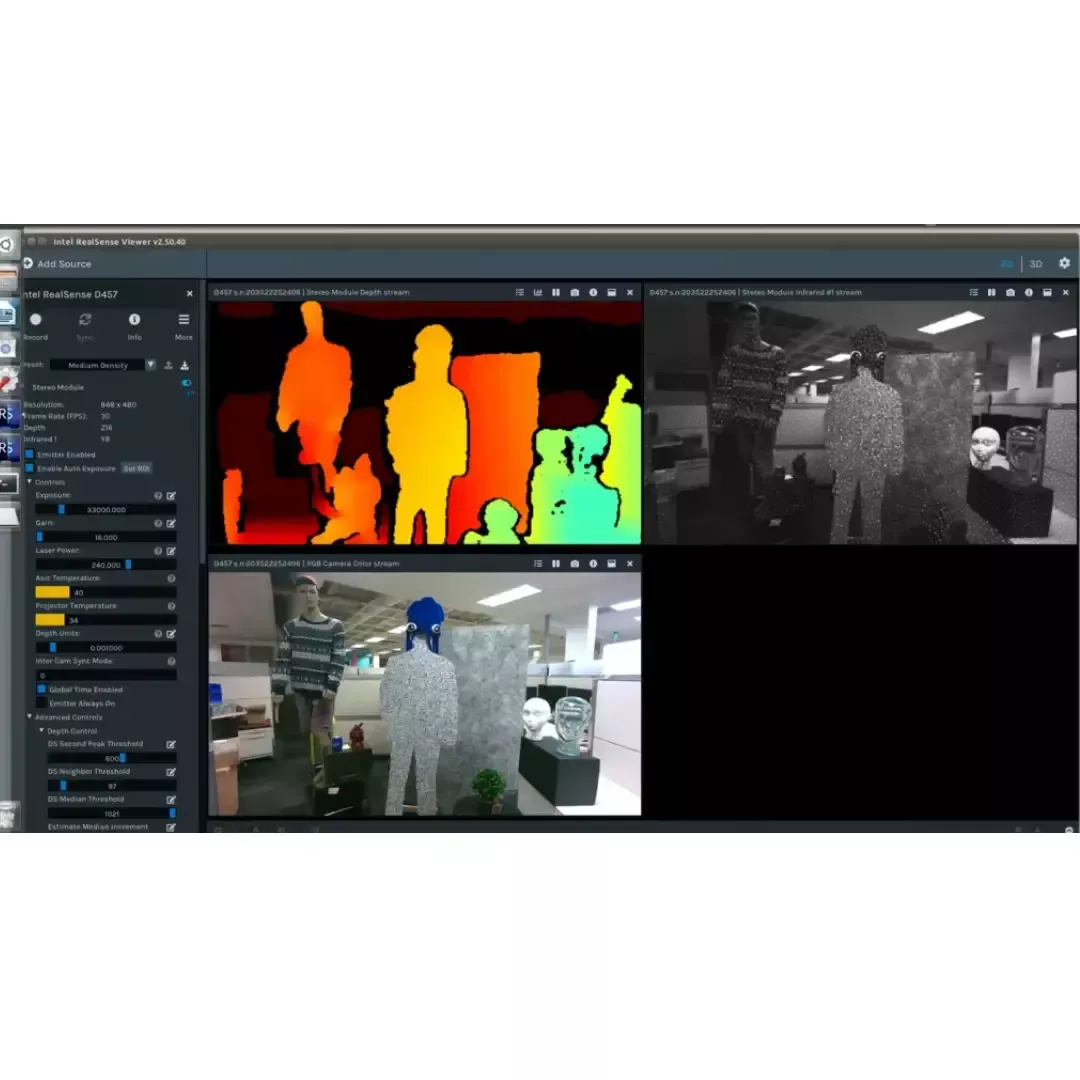Click on the Exposure slider
1080x1080 pixels.
pos(105,509)
